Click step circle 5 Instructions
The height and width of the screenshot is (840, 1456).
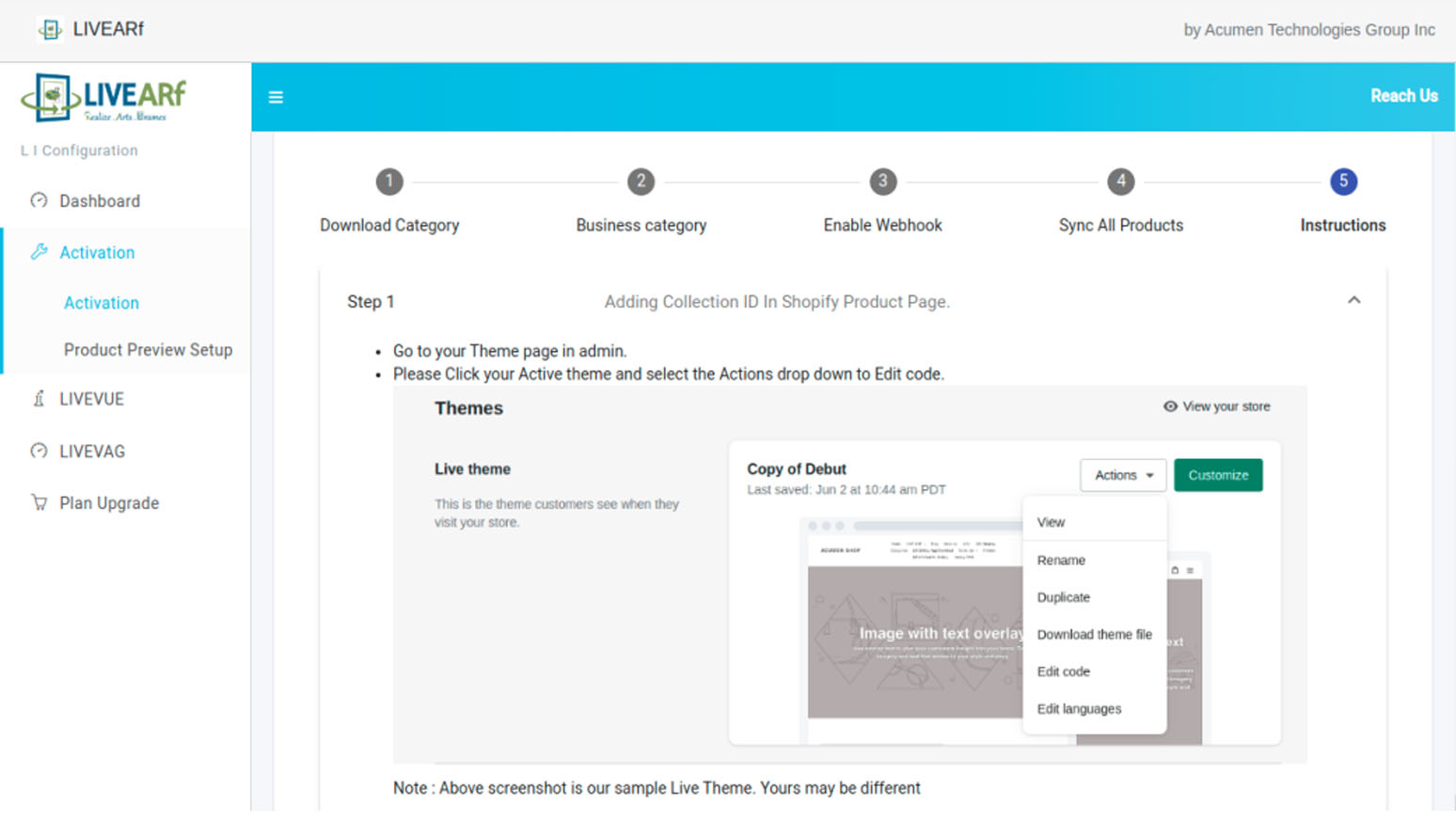tap(1343, 182)
